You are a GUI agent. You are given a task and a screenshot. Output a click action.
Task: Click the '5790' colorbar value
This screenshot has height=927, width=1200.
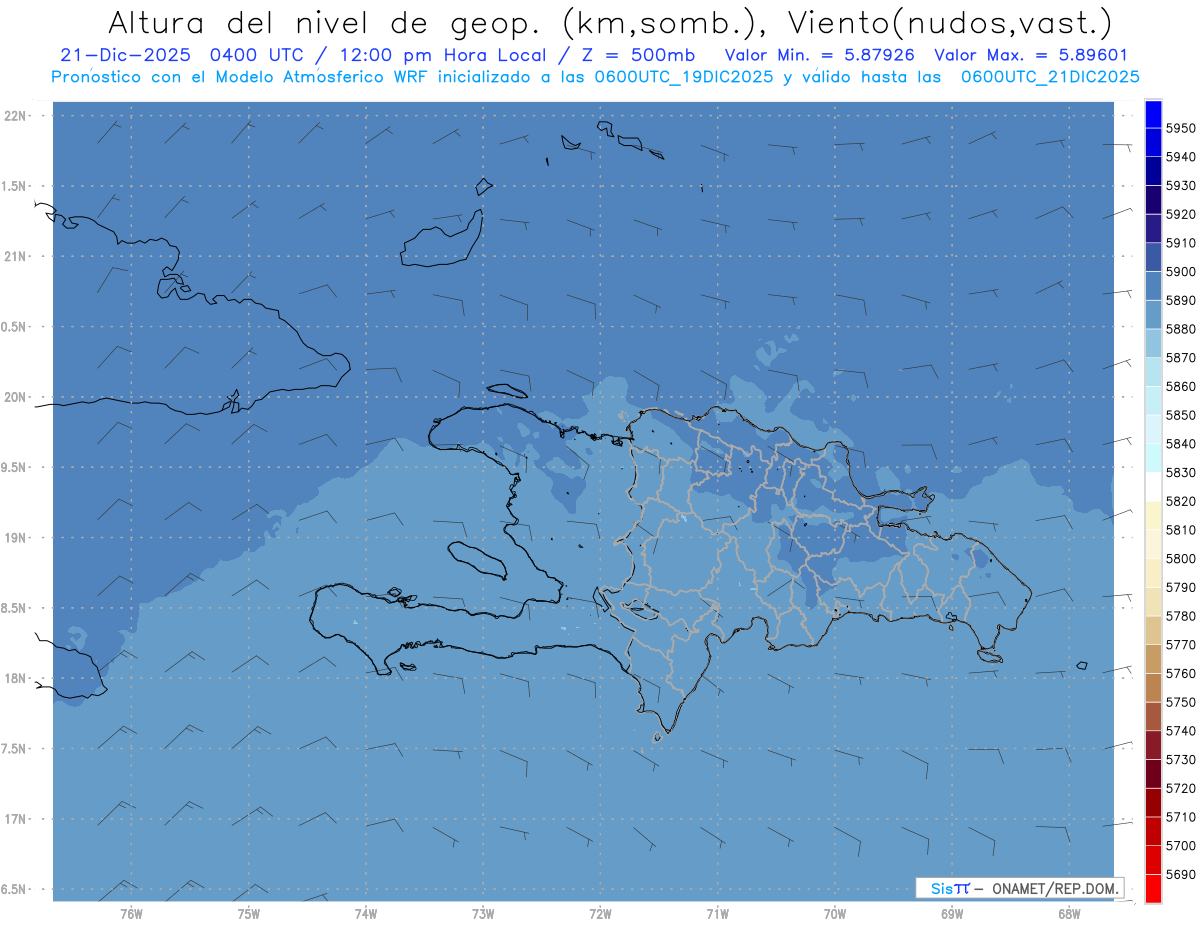[x=1180, y=587]
